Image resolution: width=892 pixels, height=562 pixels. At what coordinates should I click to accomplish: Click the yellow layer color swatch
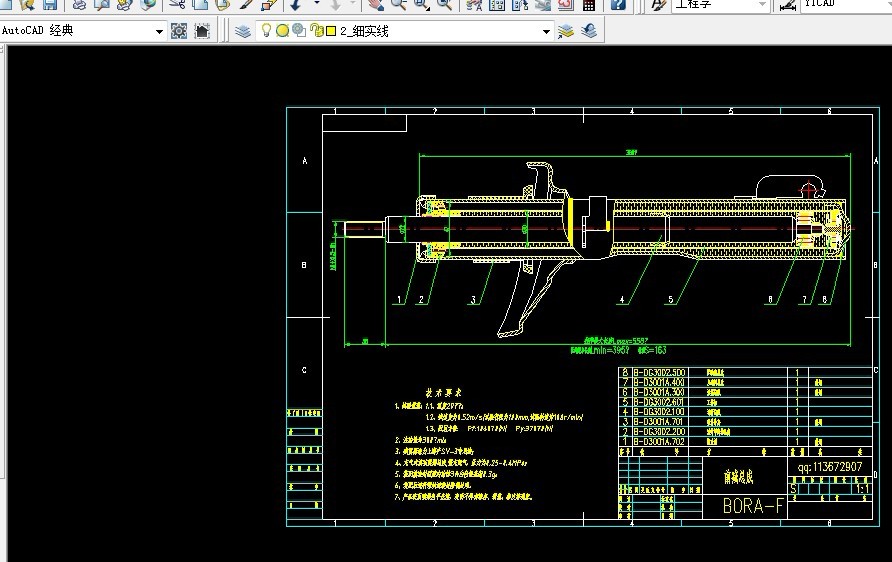[x=329, y=31]
